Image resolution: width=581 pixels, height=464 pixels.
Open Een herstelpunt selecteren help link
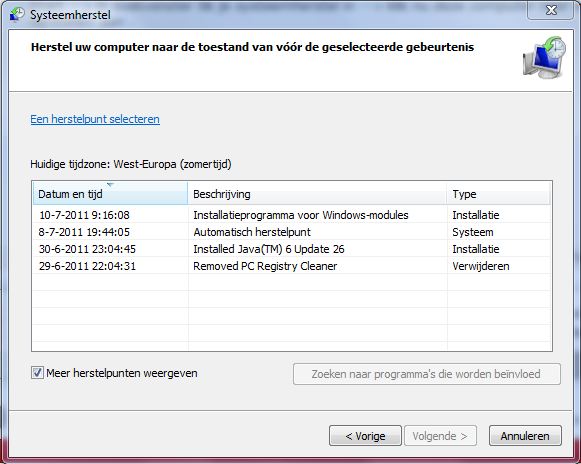point(95,119)
